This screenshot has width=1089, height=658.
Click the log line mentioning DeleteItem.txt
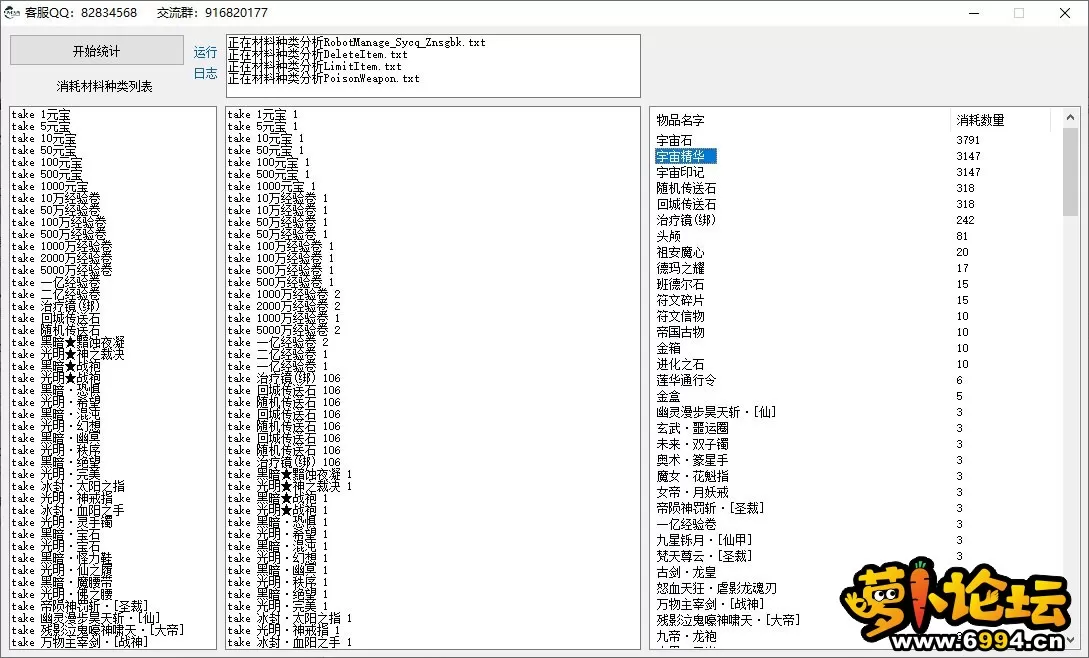pos(317,54)
